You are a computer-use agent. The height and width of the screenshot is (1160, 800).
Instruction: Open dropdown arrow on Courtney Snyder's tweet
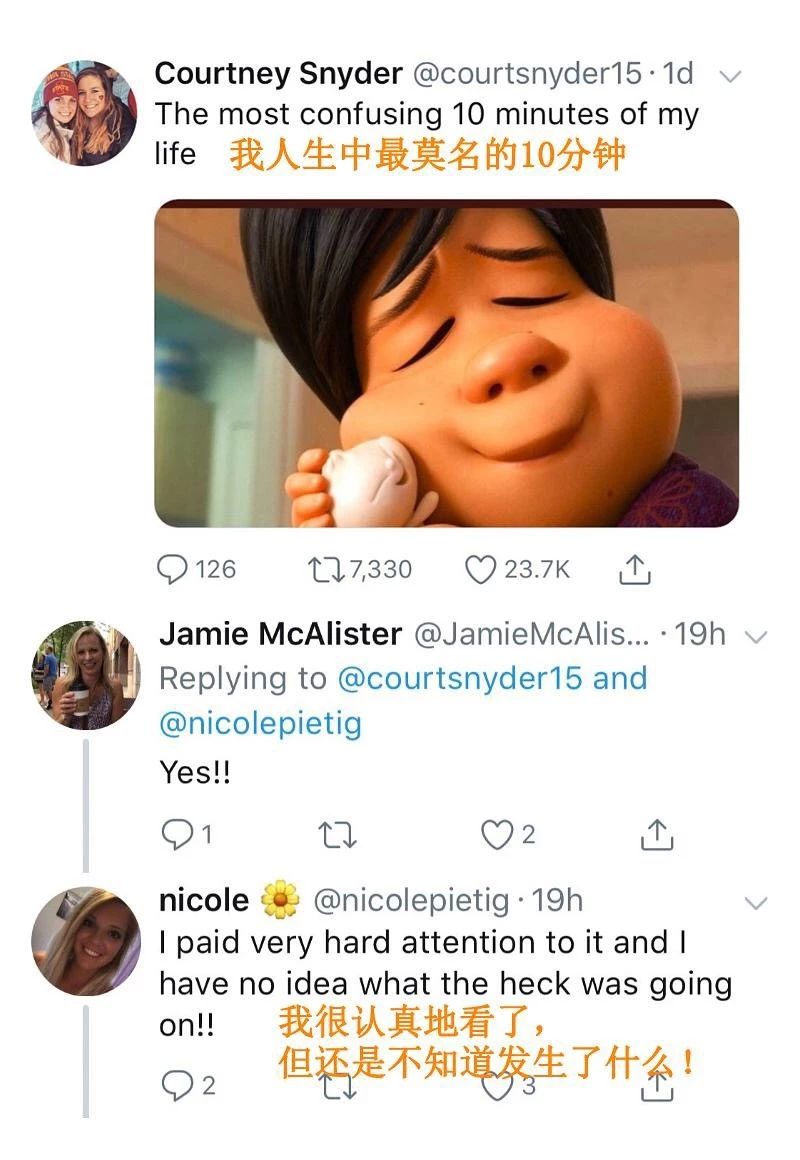click(x=730, y=76)
